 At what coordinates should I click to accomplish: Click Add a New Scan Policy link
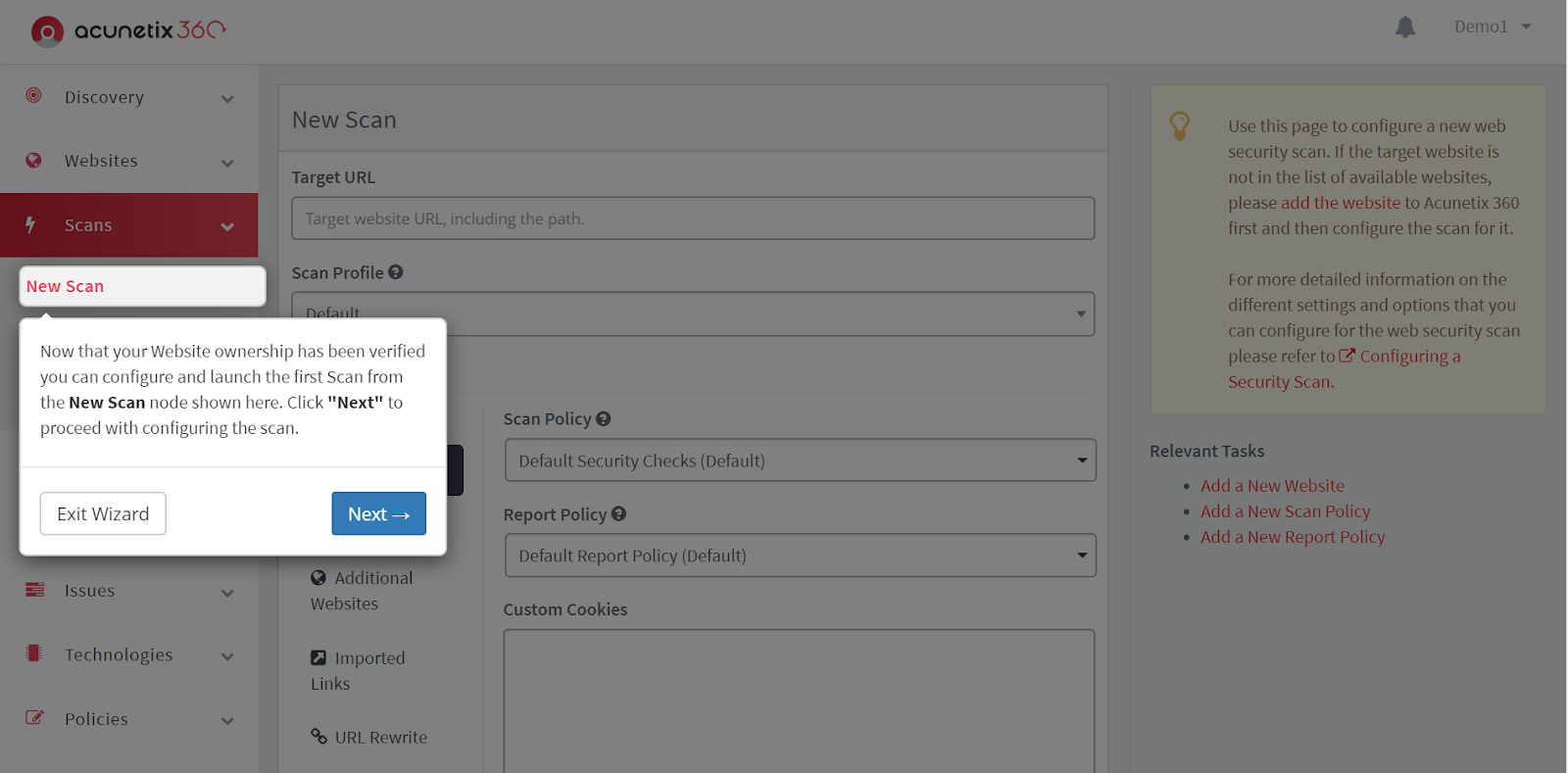[x=1286, y=511]
